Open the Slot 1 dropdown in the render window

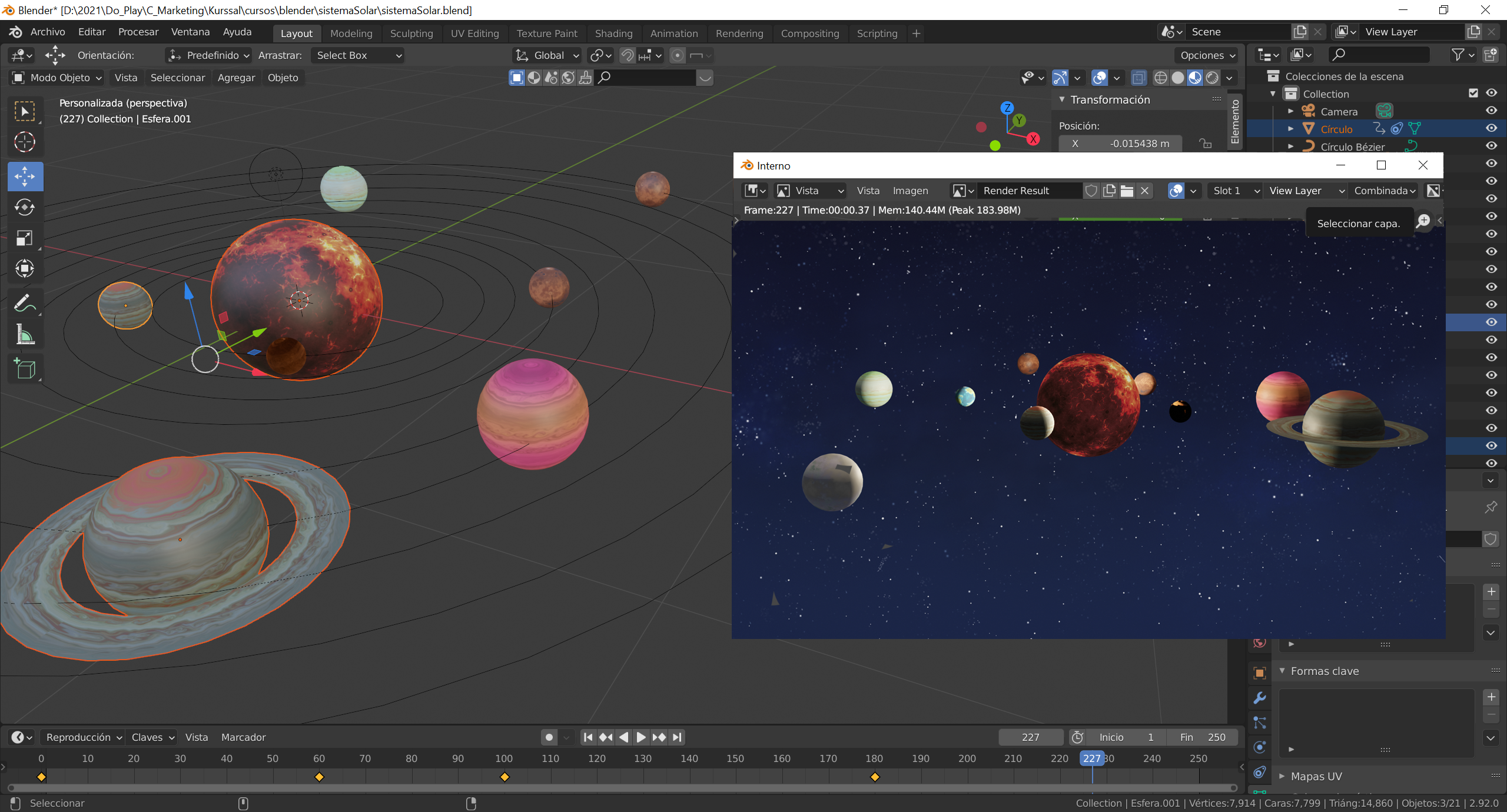click(1234, 191)
